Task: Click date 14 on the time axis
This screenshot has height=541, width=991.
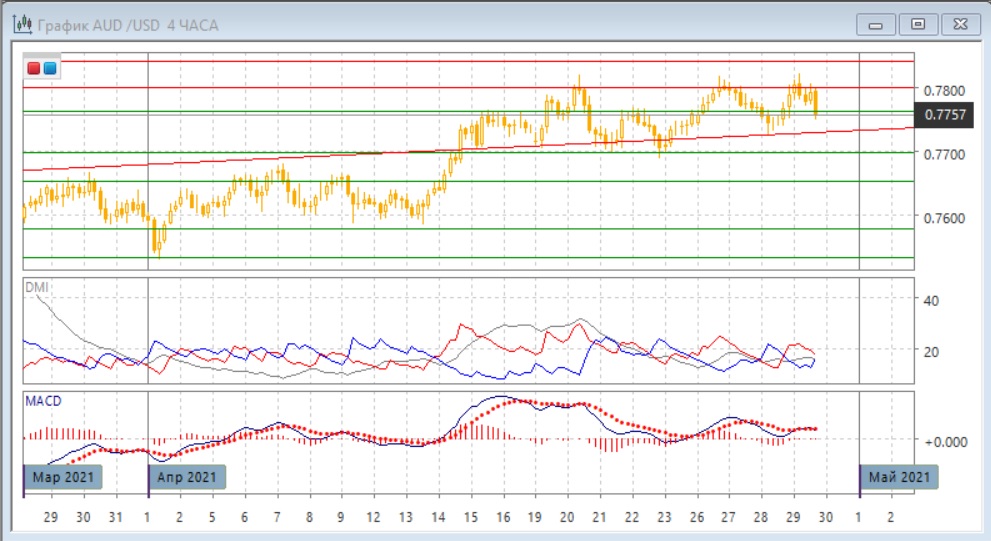Action: click(438, 518)
